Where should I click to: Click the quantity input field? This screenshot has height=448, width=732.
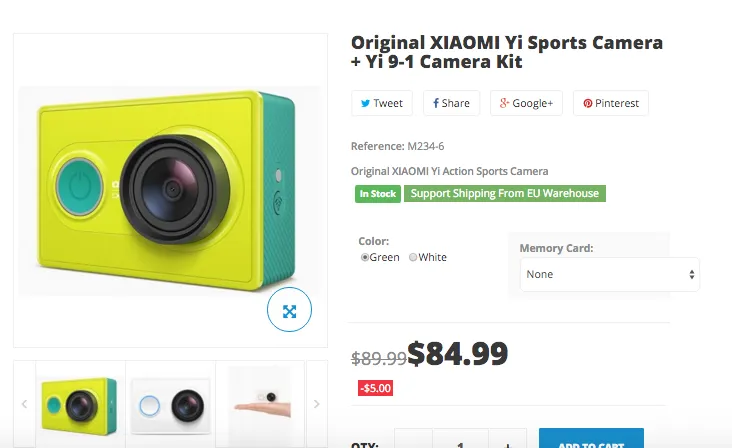[461, 443]
